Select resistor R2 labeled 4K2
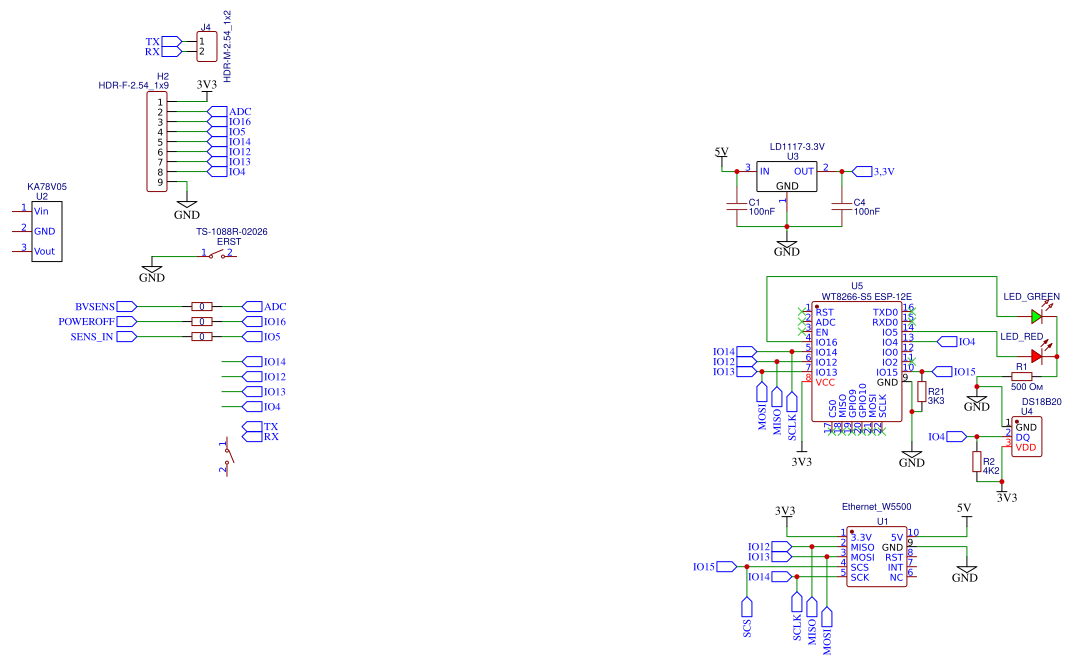 click(977, 462)
